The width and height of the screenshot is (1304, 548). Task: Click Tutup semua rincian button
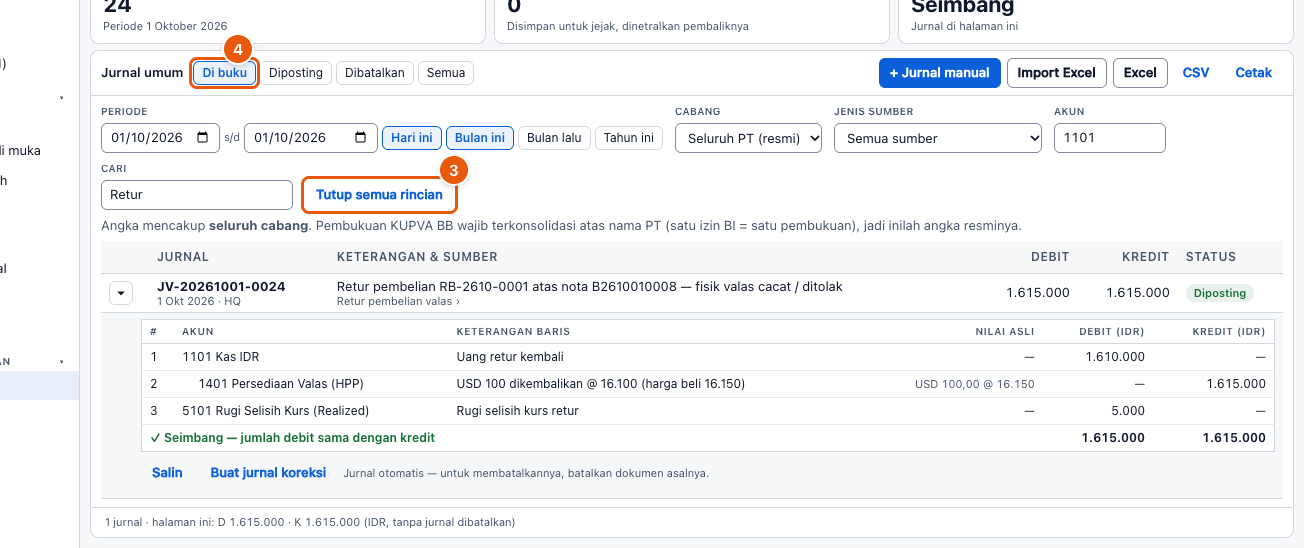pyautogui.click(x=379, y=195)
